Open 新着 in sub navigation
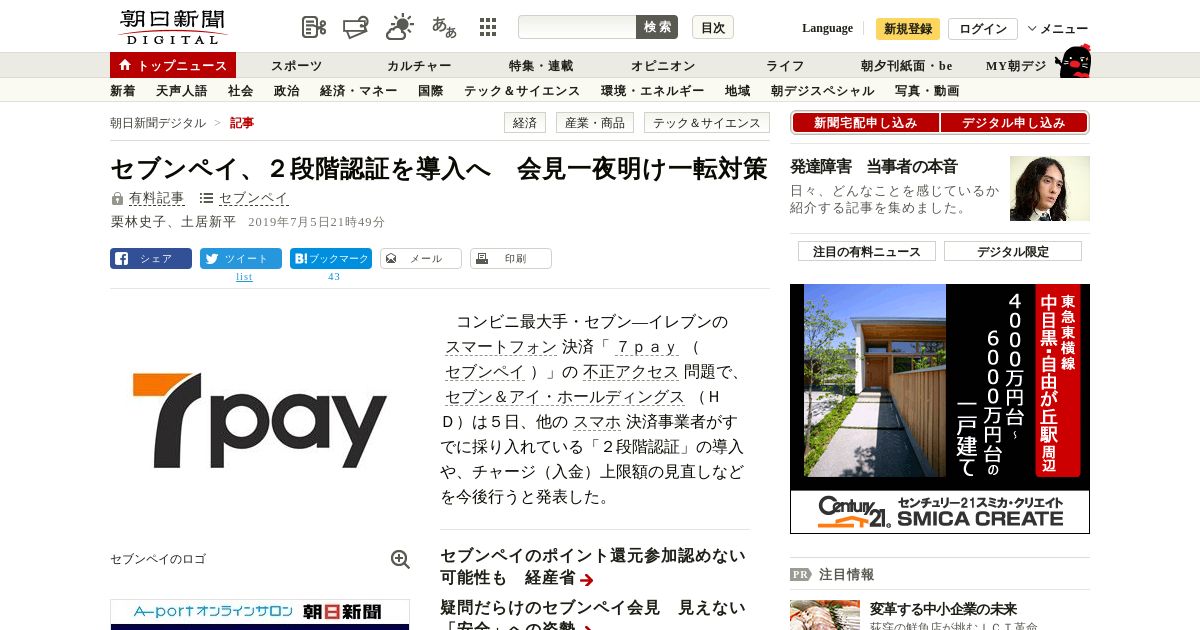The height and width of the screenshot is (630, 1200). click(x=123, y=90)
